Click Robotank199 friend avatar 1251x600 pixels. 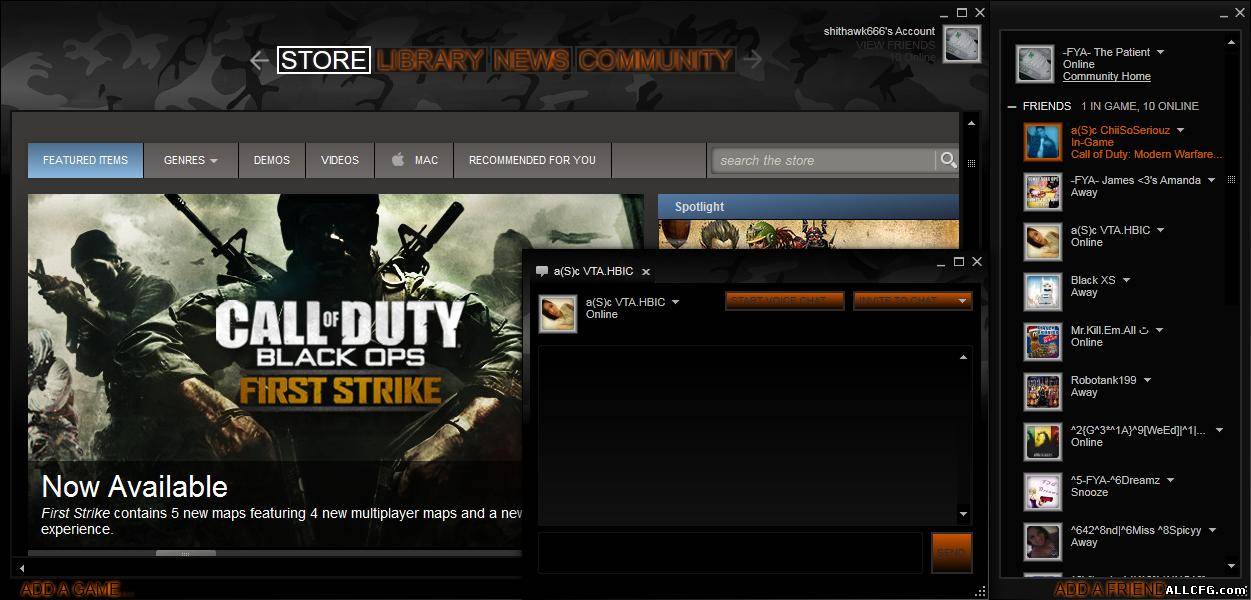(x=1043, y=392)
